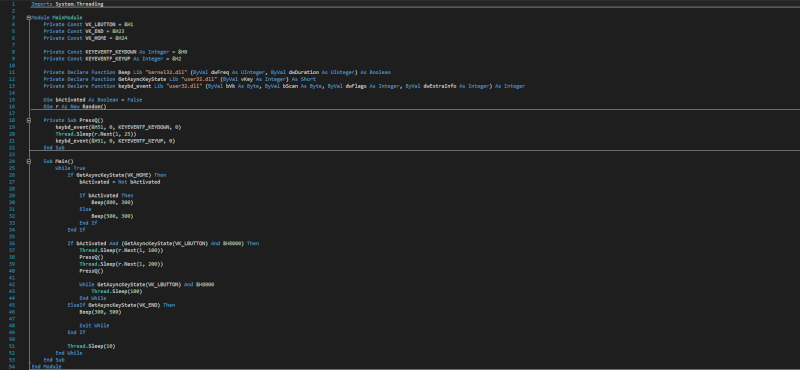Click the '&H24' value on line 6

(x=121, y=38)
